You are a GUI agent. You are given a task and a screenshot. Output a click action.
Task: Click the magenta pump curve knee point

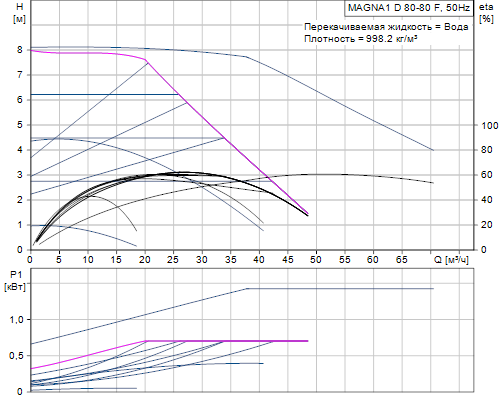[146, 60]
